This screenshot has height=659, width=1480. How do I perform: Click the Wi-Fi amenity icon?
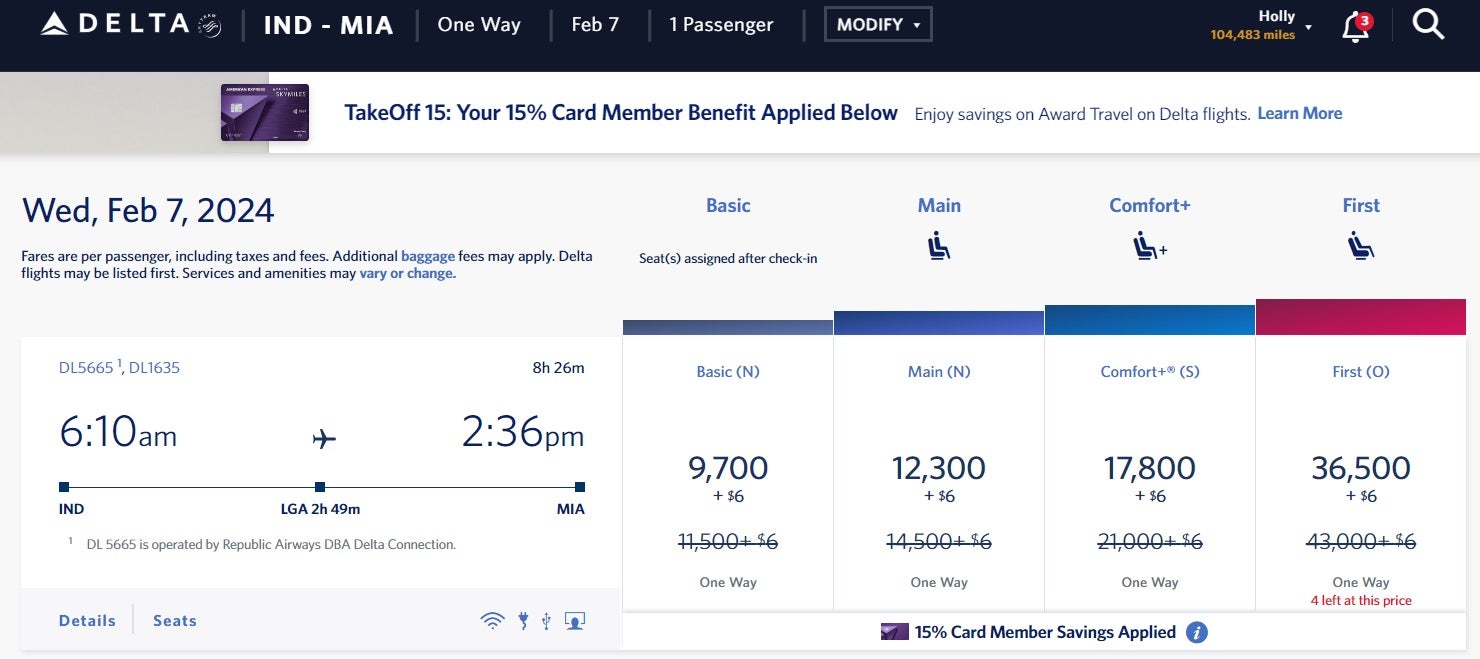tap(492, 621)
